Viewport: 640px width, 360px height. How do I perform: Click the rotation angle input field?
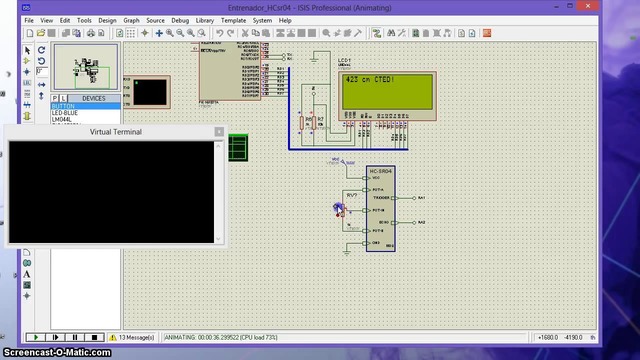point(42,71)
